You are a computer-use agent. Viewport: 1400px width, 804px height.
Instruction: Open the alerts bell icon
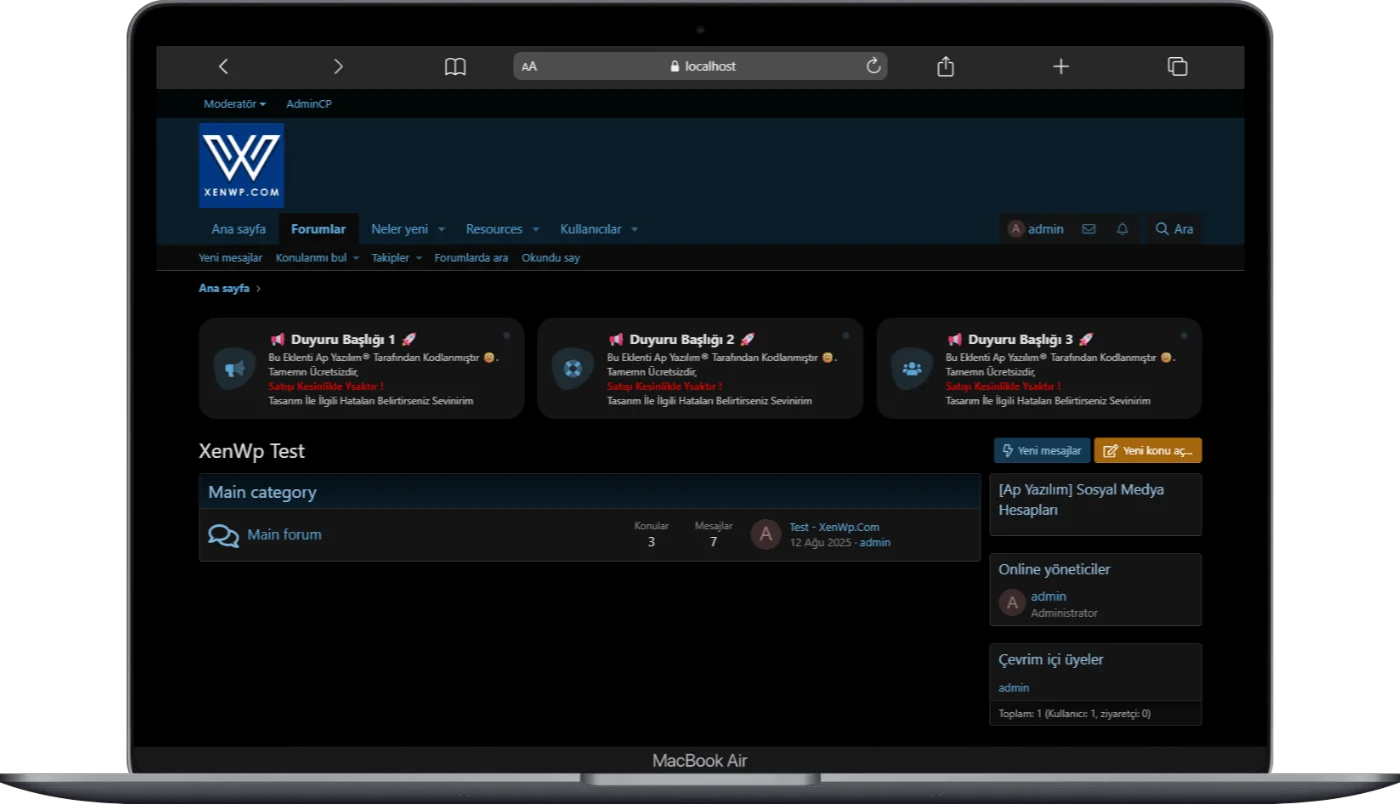click(1122, 229)
